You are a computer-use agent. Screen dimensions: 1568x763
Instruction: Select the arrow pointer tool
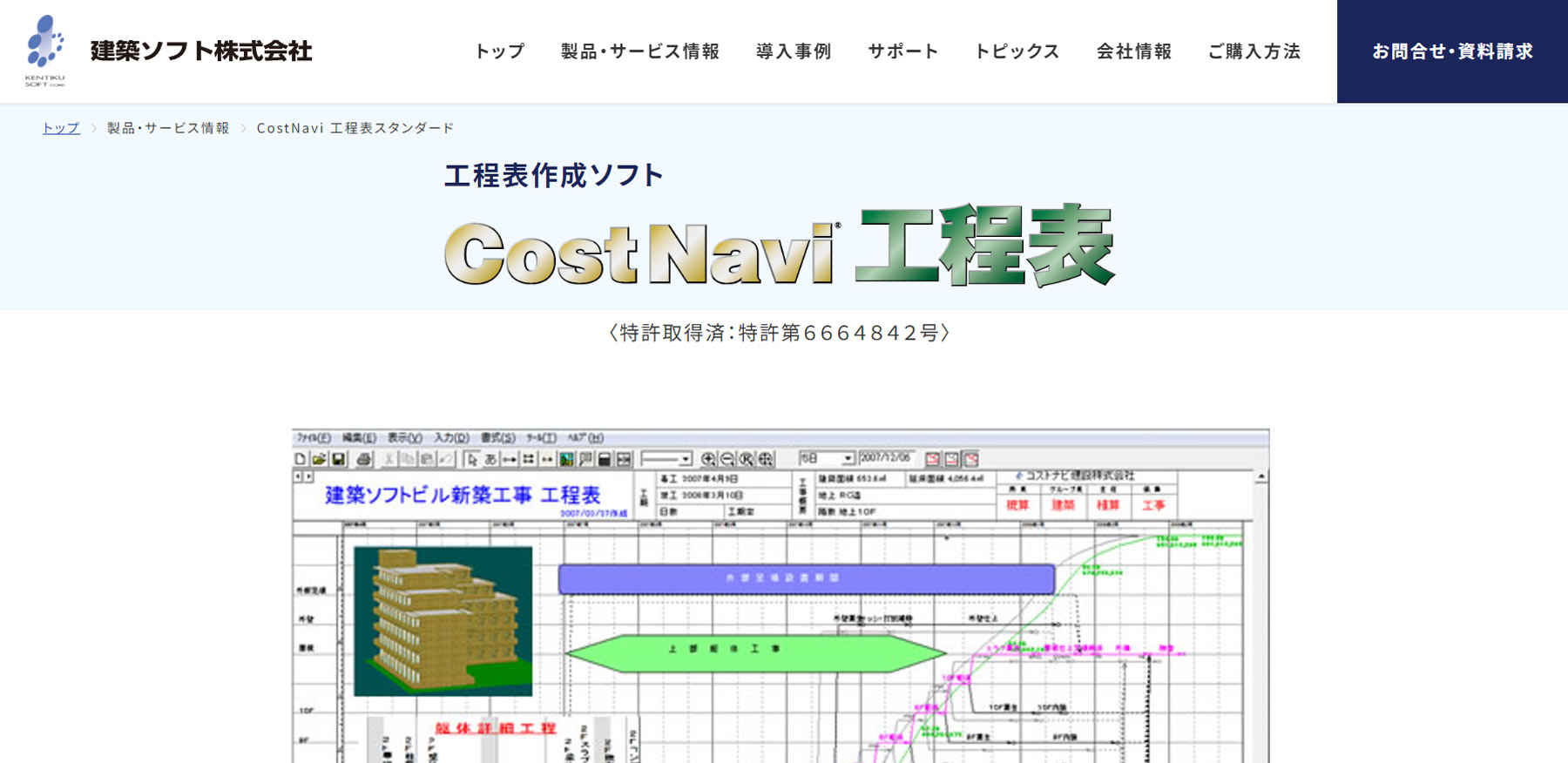(472, 459)
